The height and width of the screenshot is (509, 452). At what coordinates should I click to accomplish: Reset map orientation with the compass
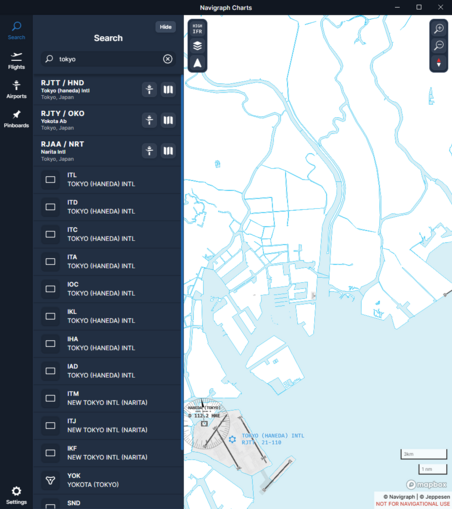[439, 63]
